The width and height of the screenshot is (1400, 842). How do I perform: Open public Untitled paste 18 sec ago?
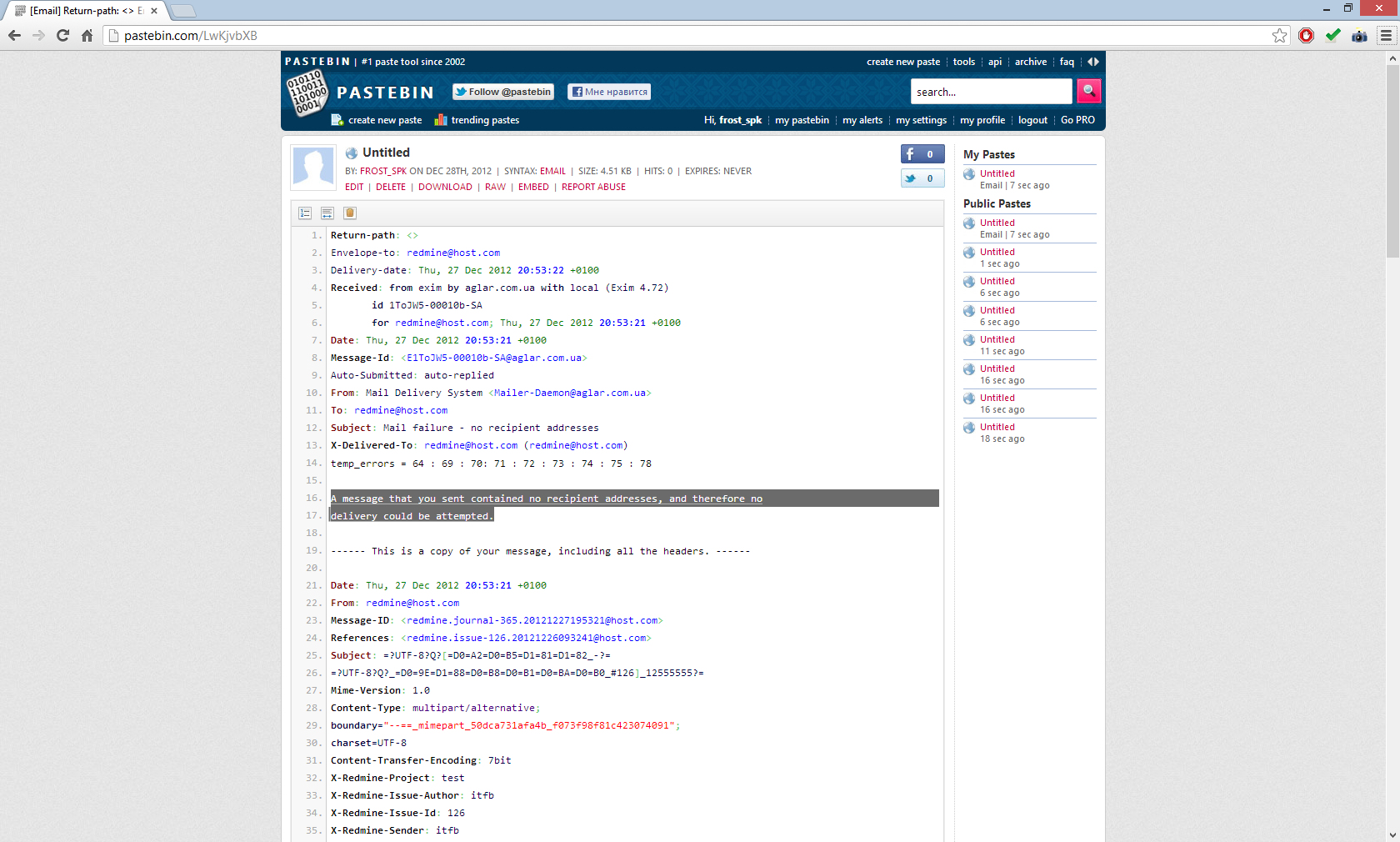(x=997, y=427)
